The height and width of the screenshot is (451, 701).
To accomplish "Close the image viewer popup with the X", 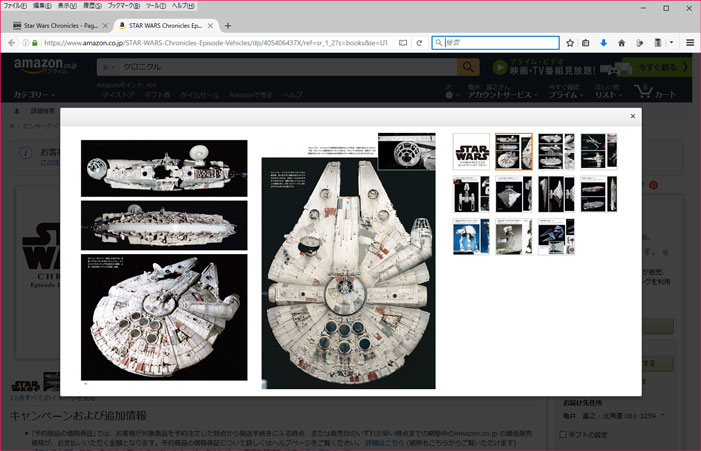I will click(633, 116).
